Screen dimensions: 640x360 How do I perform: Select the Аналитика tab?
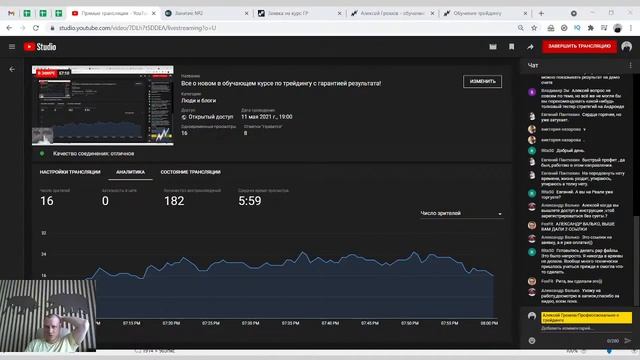[131, 172]
